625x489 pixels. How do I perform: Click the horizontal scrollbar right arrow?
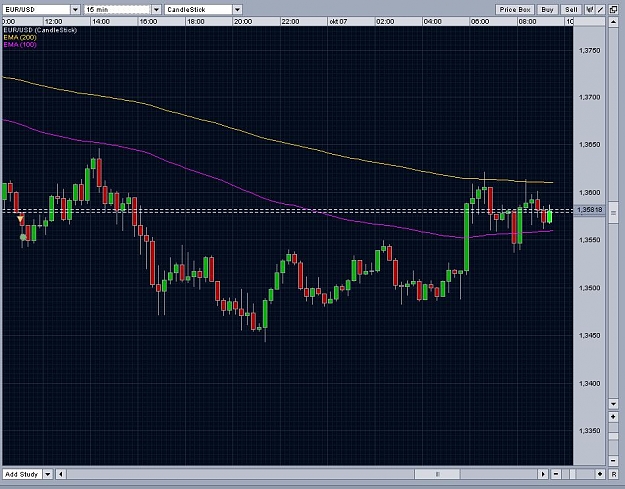click(x=542, y=474)
